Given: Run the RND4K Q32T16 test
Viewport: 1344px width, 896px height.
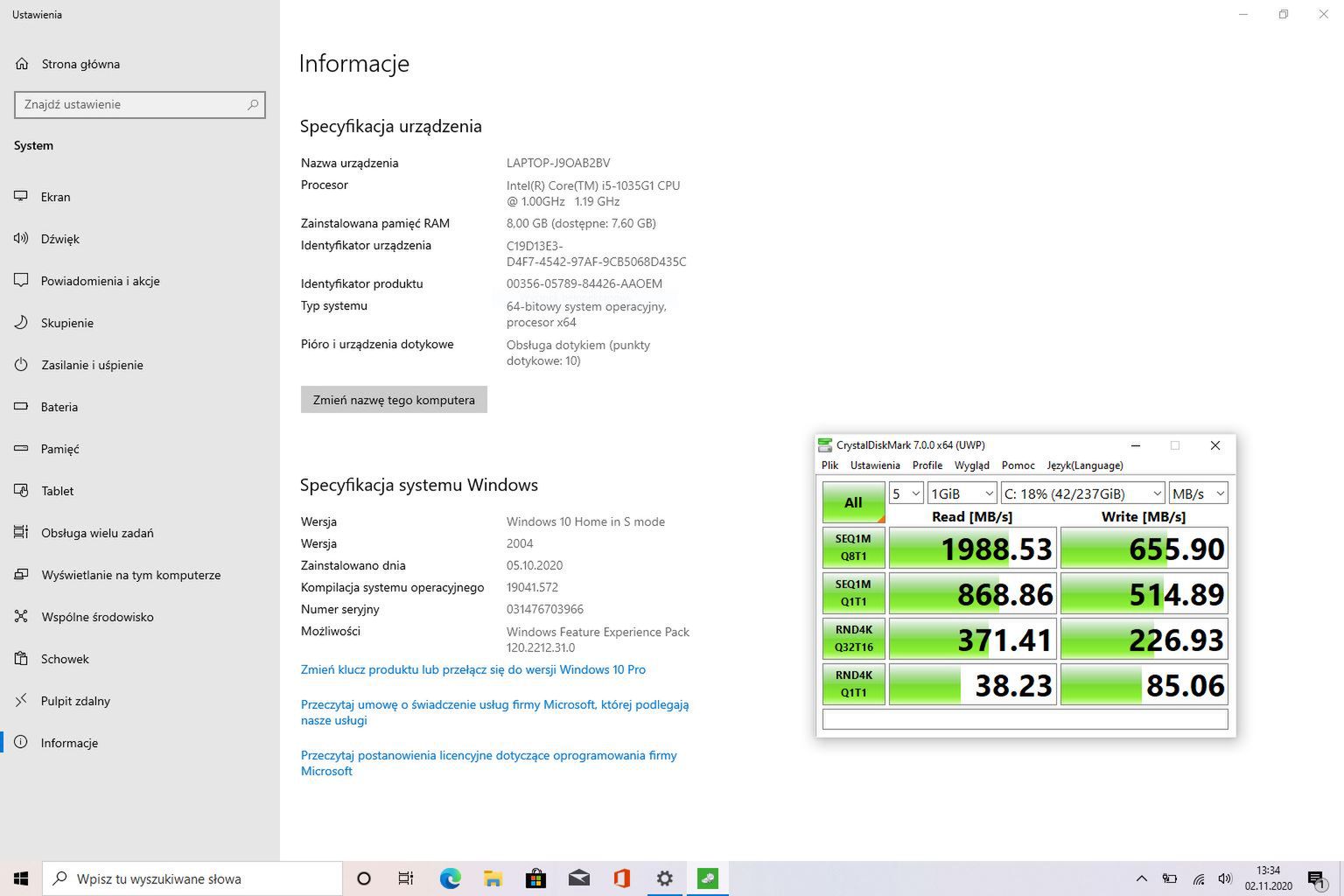Looking at the screenshot, I should point(853,639).
